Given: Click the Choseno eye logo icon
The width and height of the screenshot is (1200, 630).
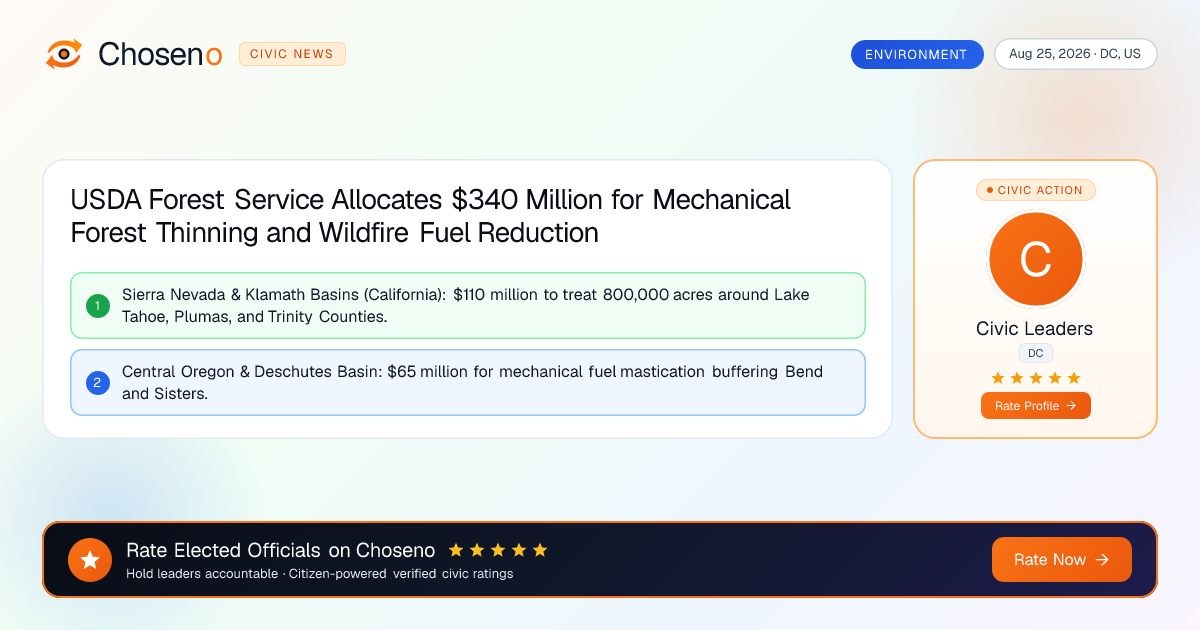Looking at the screenshot, I should coord(64,54).
